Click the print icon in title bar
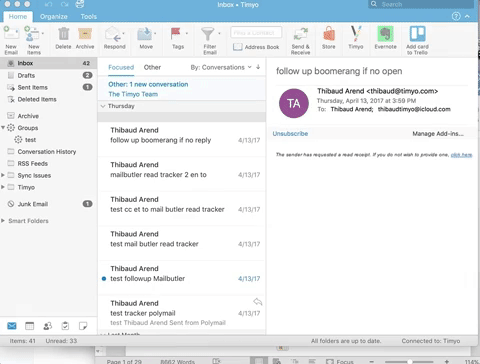Viewport: 480px width, 364px height. 80,4
